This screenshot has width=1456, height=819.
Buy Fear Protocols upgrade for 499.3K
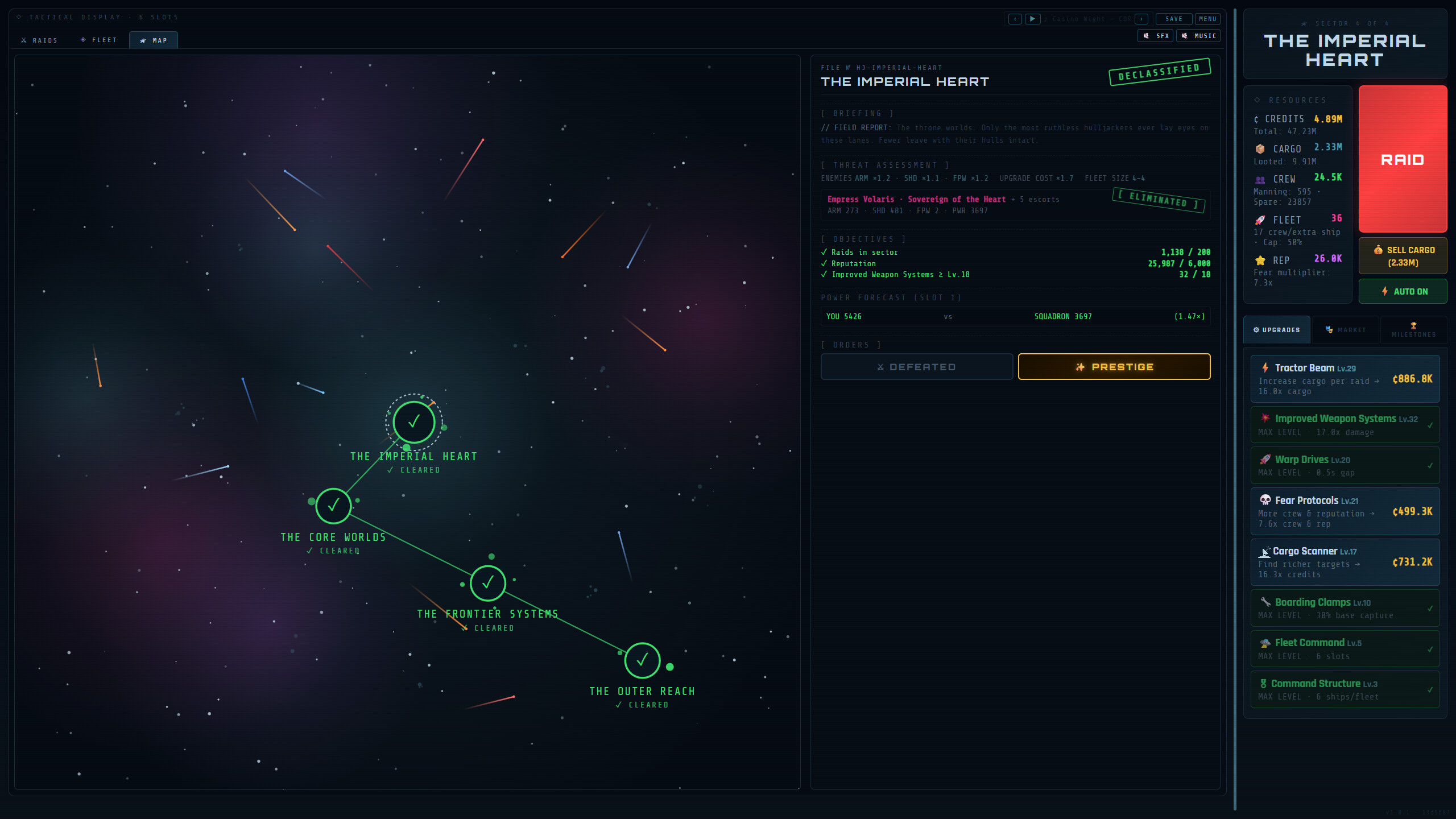[1345, 511]
